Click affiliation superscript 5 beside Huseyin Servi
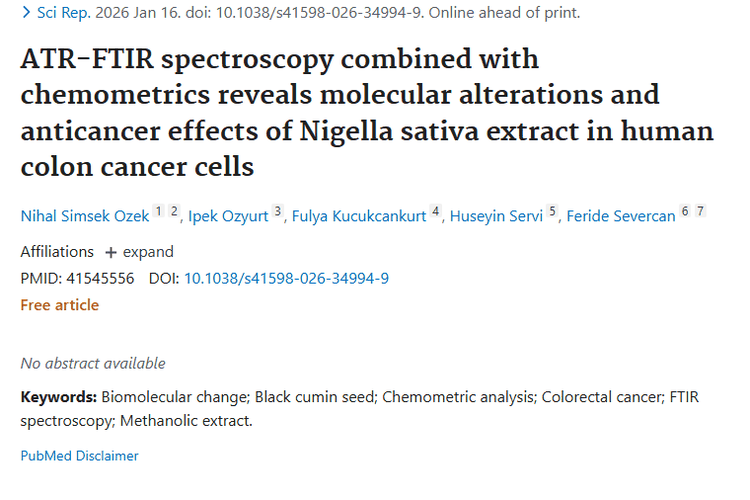The width and height of the screenshot is (750, 500). point(552,212)
